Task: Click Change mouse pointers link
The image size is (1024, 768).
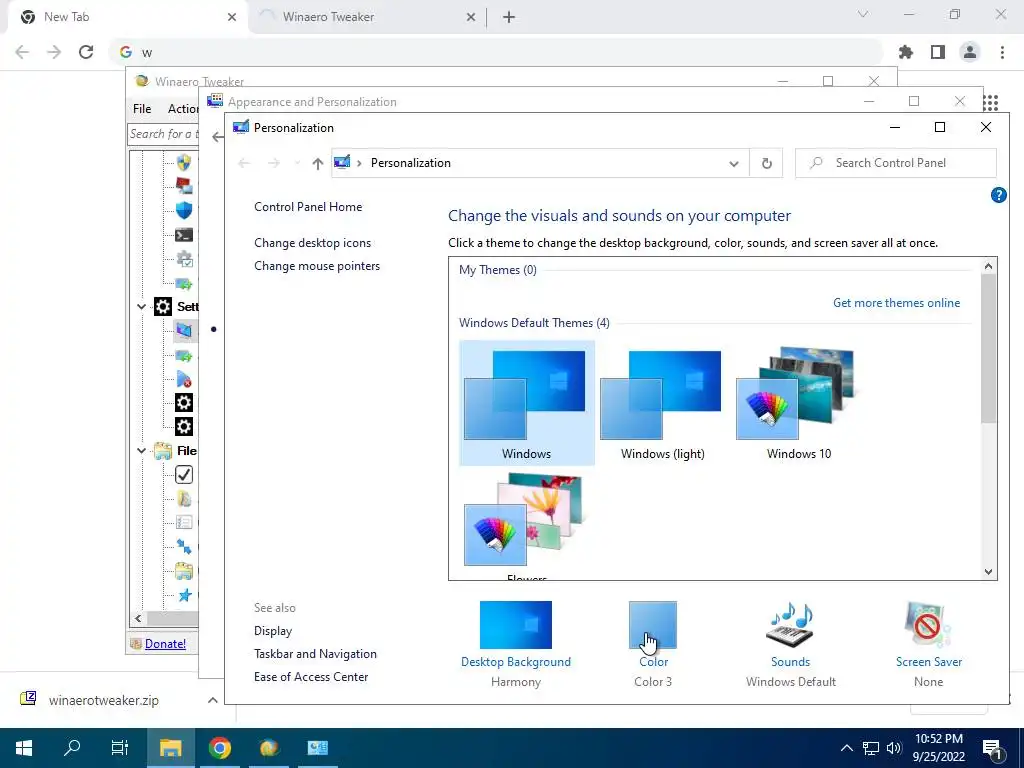Action: pyautogui.click(x=317, y=266)
